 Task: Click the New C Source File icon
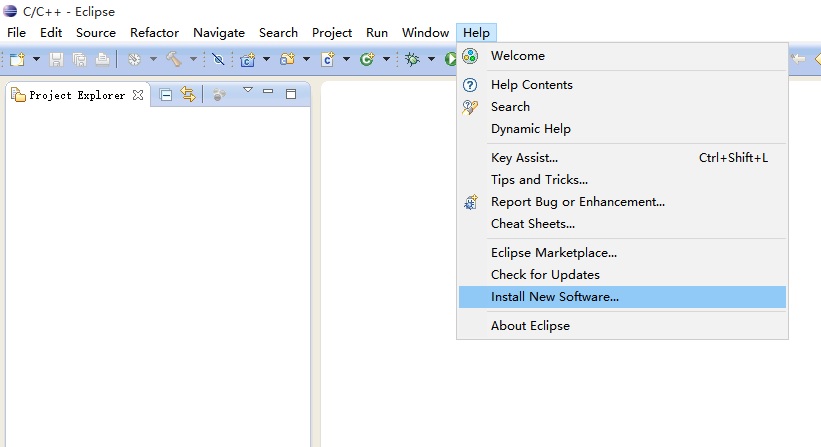328,59
